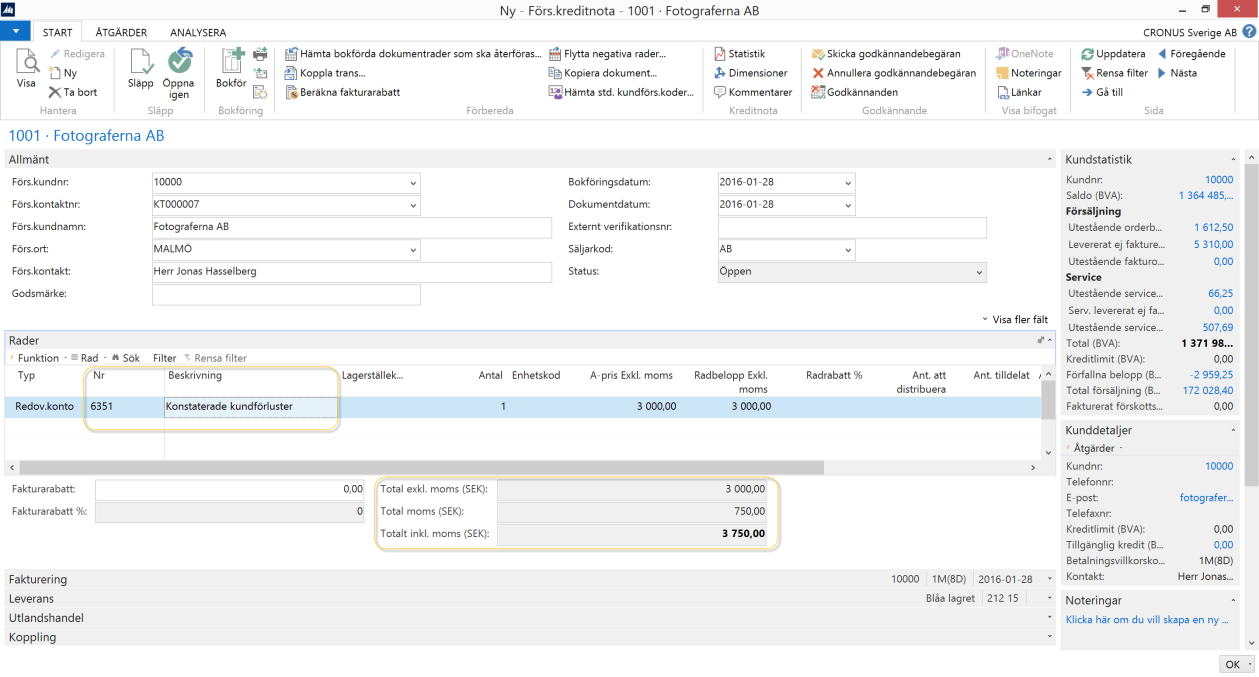This screenshot has width=1259, height=677.
Task: Select Flytta negativa rader...
Action: (607, 54)
